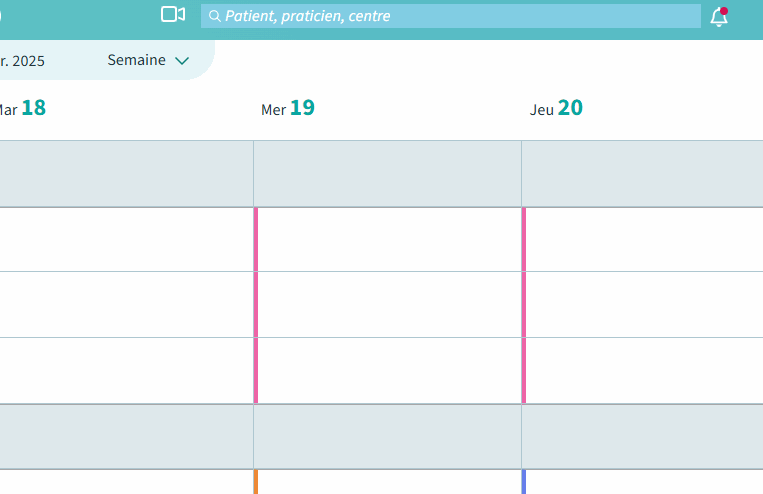Click the lower gray band in Thursday column
The image size is (763, 494).
point(642,436)
